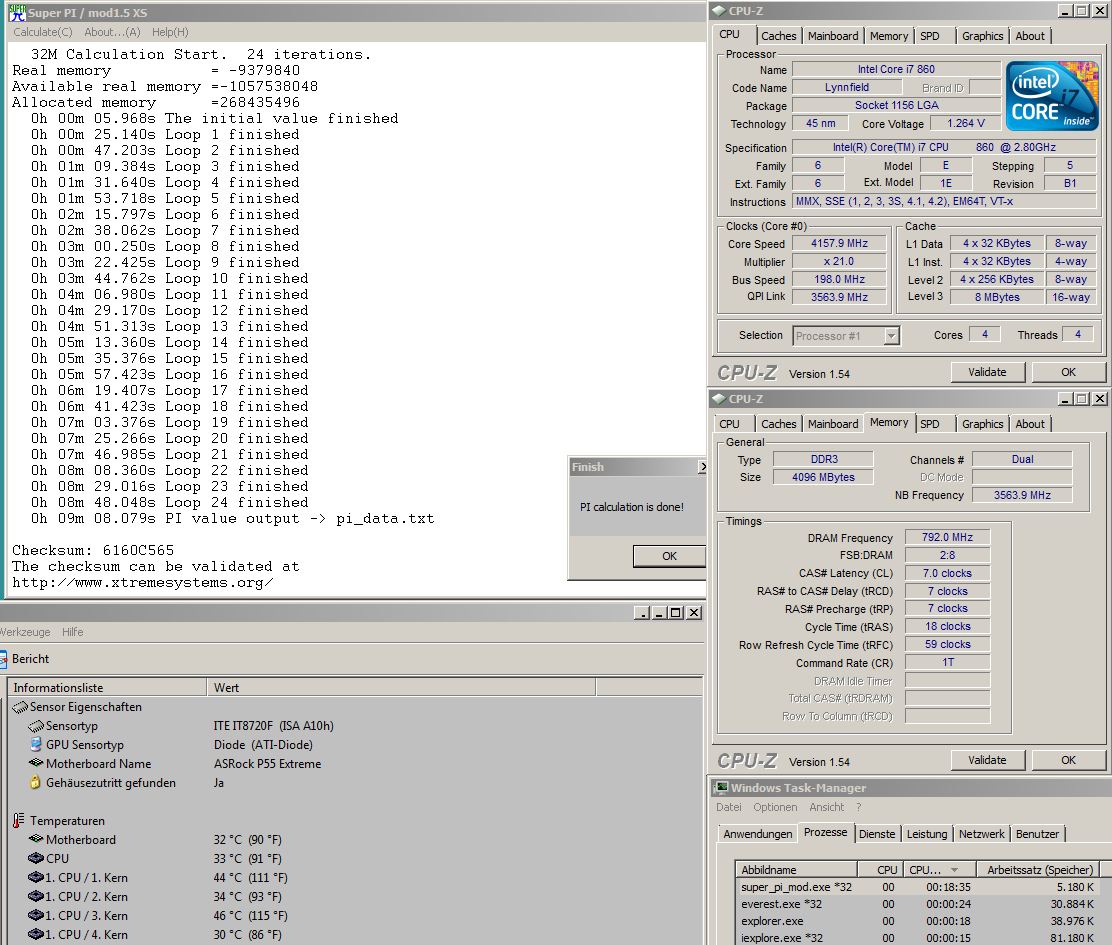Click the CPU temperature chip icon

point(35,859)
